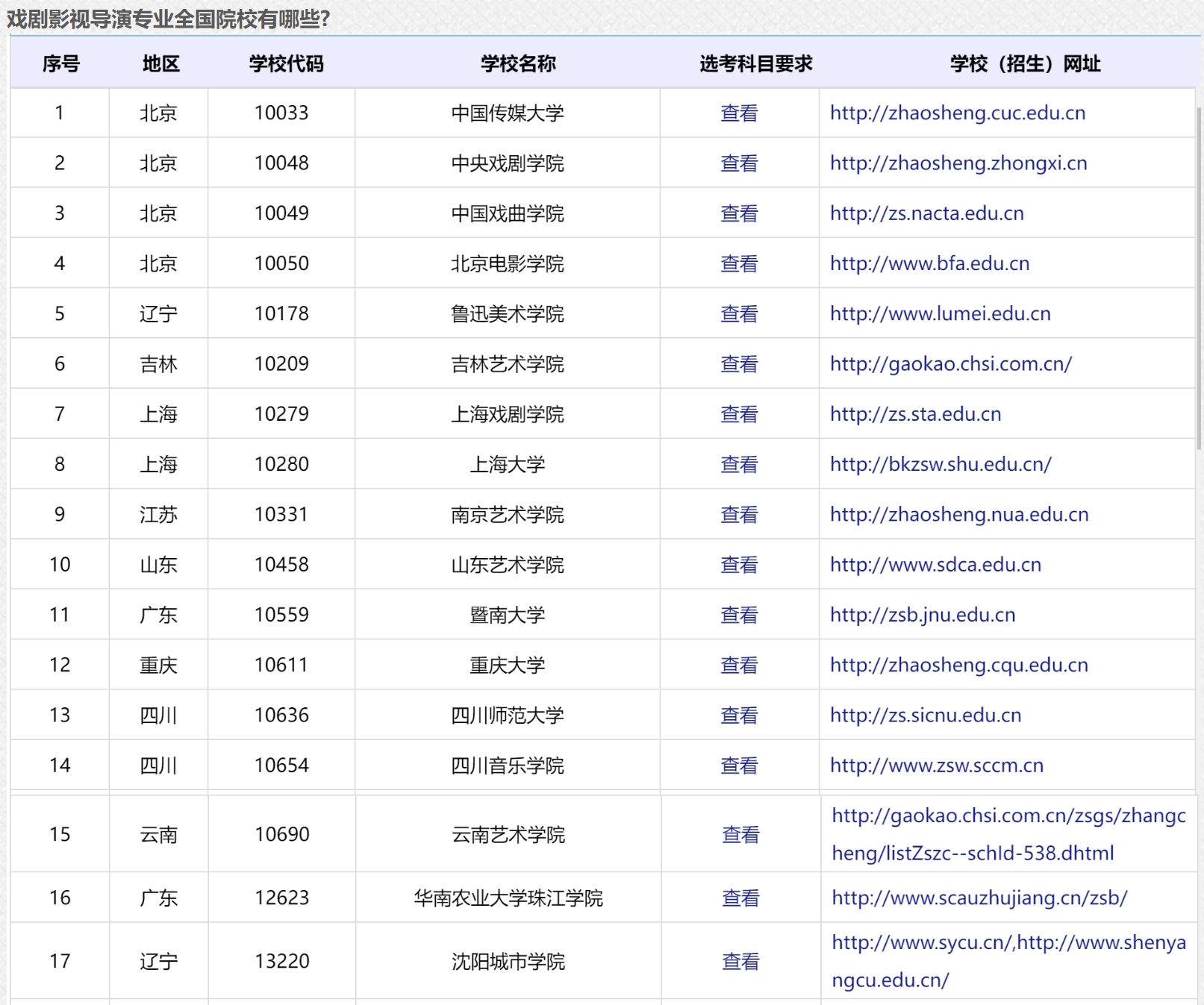
Task: Open 查看 link for 暨南大学
Action: point(739,615)
